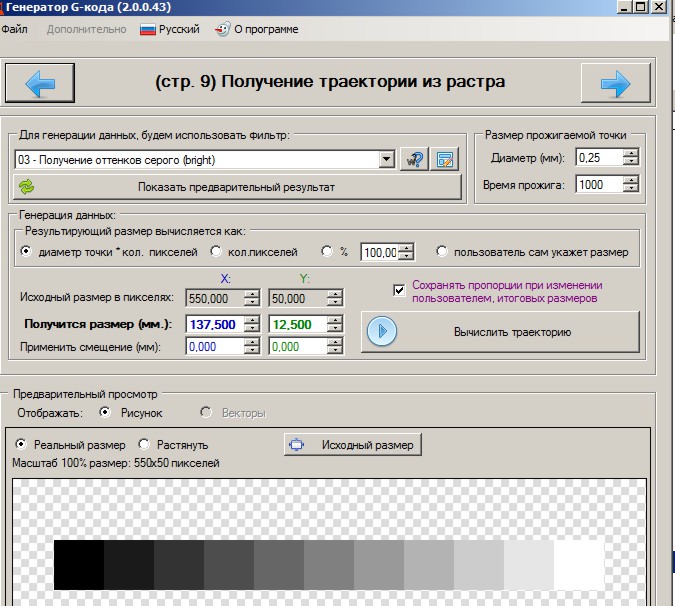
Task: Click Исходный размер button
Action: 353,444
